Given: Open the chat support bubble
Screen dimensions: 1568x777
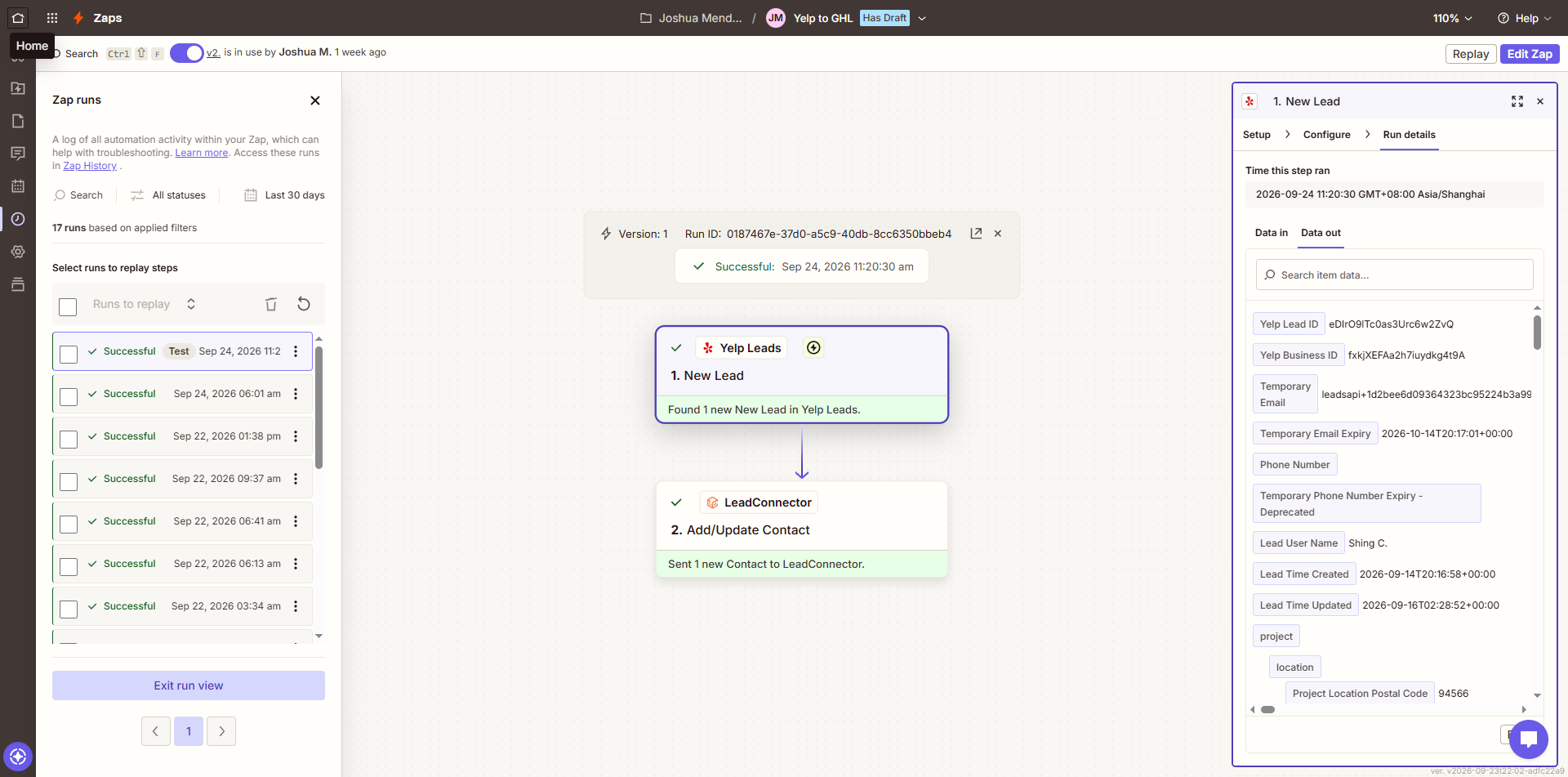Looking at the screenshot, I should coord(1529,739).
